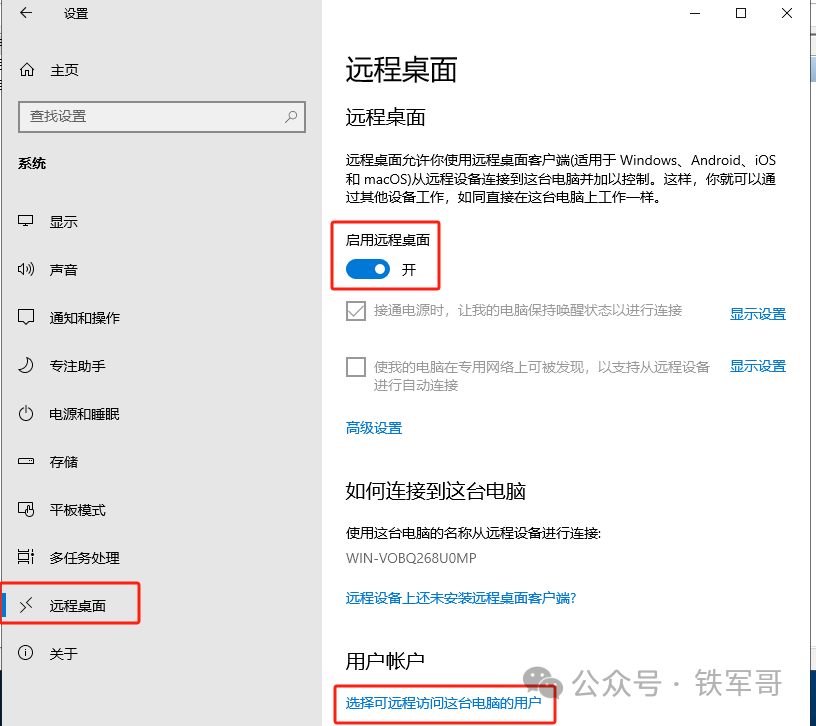
Task: Open 显示设置 next to wake settings
Action: tap(757, 311)
